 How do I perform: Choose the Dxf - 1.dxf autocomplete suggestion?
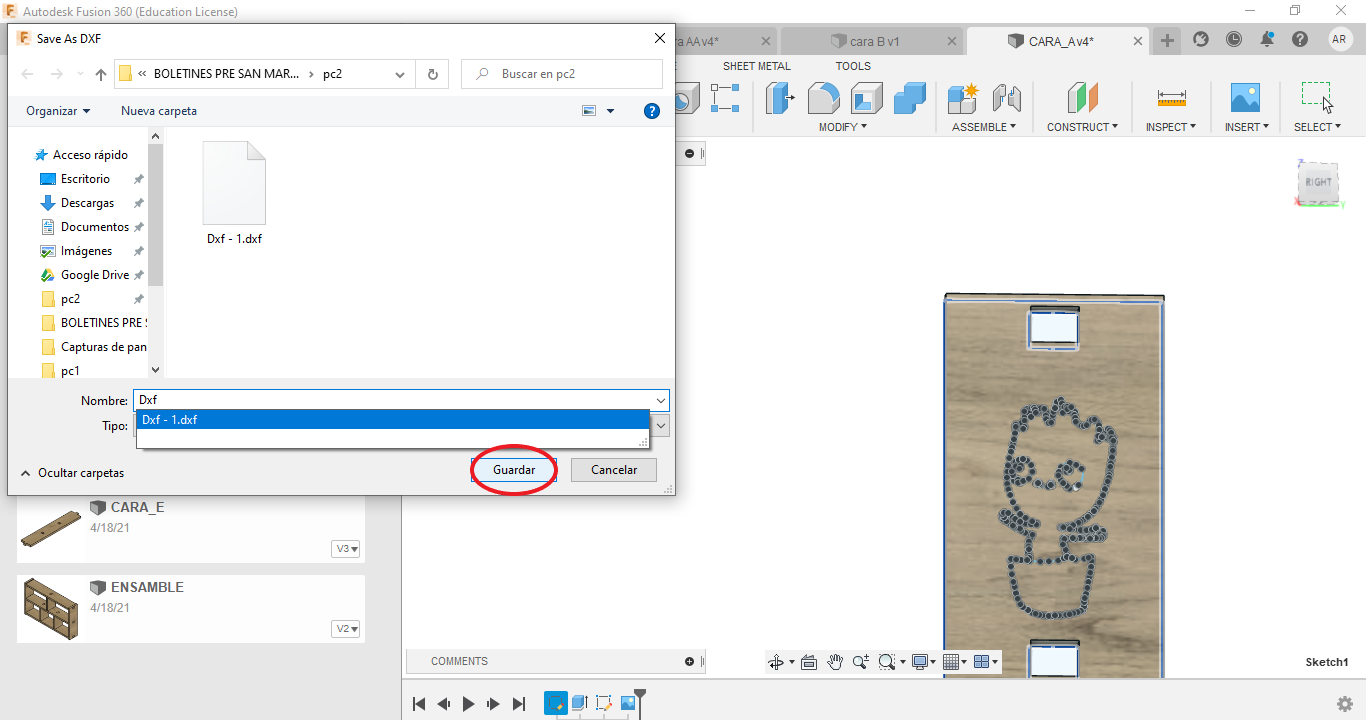point(393,420)
